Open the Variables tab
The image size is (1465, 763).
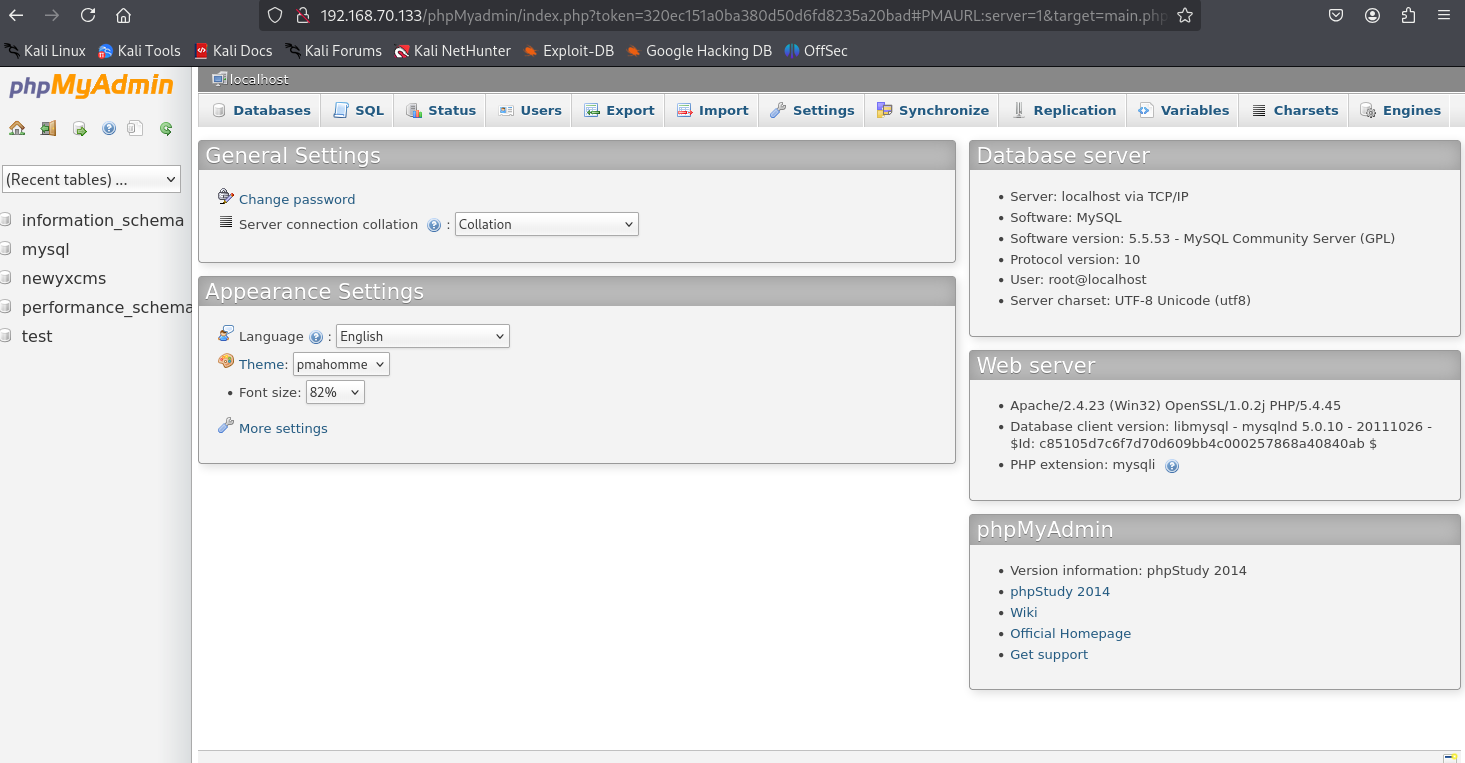pos(1183,110)
